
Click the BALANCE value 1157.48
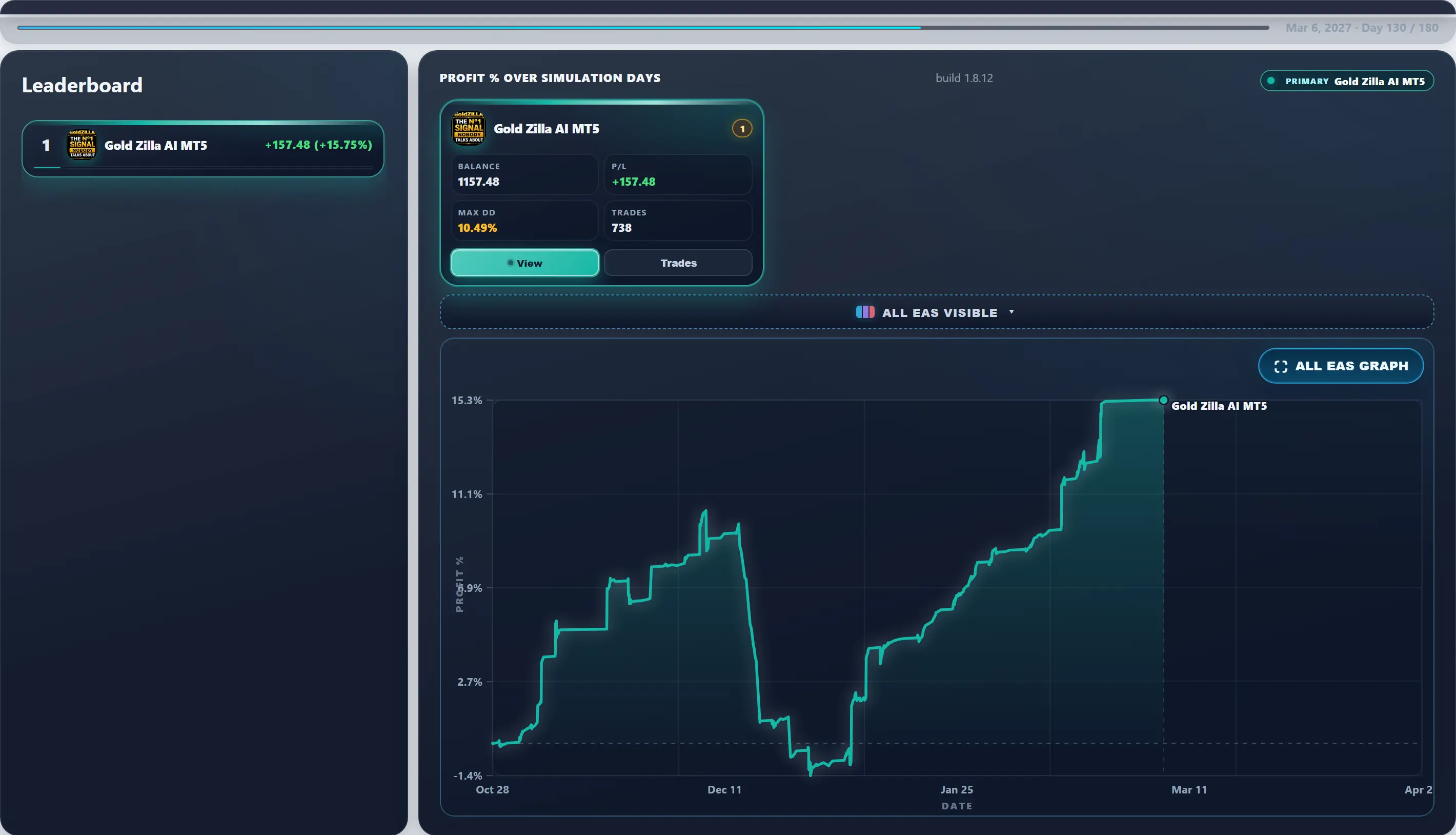tap(478, 182)
